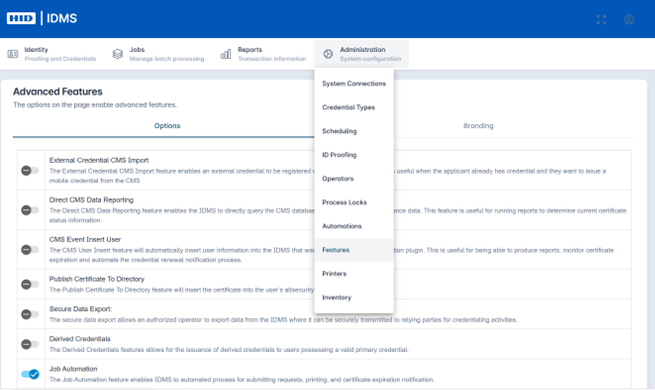This screenshot has width=655, height=390.
Task: Select Credential Types menu entry
Action: tap(354, 107)
